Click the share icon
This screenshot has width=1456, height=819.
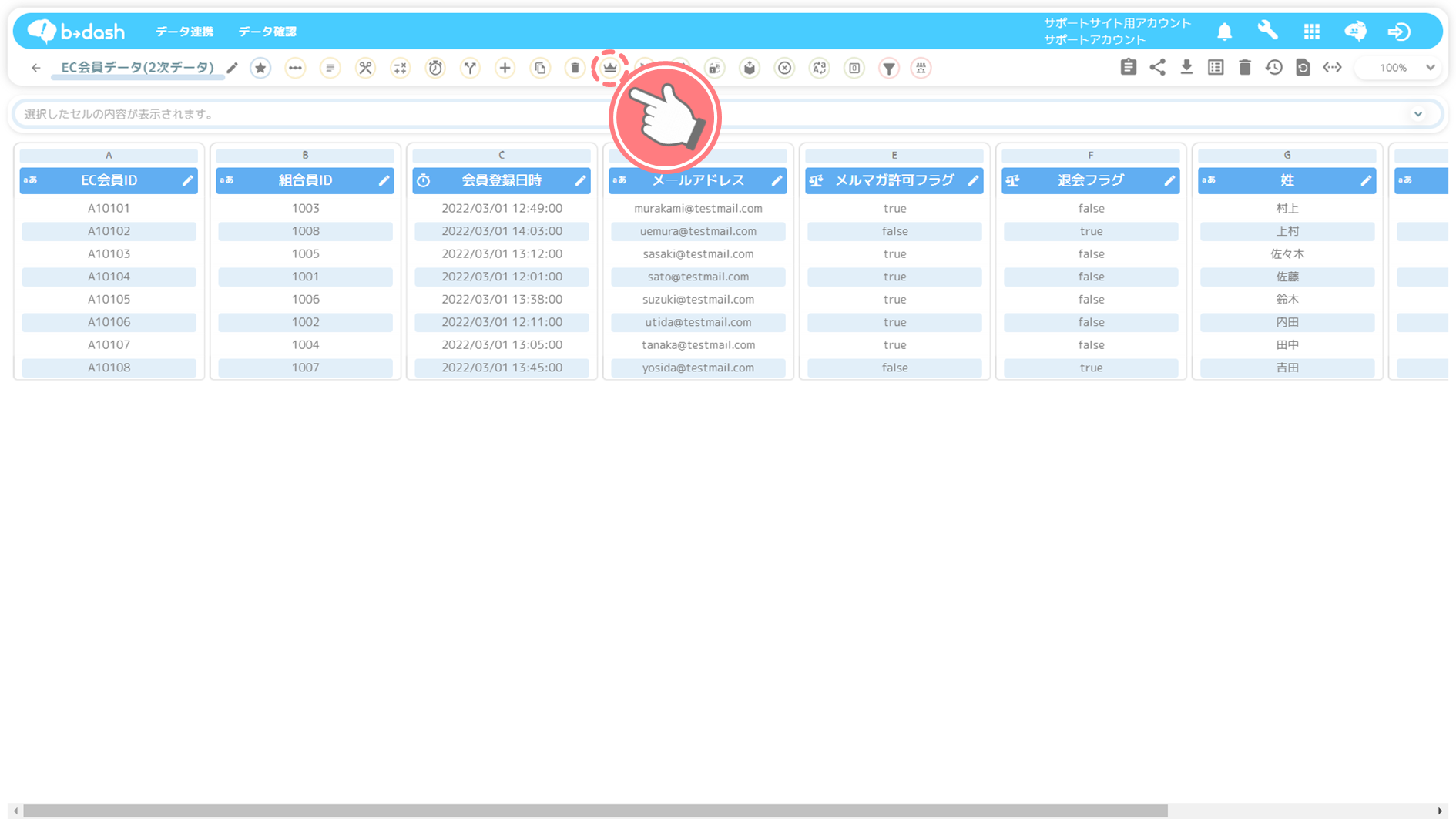pyautogui.click(x=1157, y=67)
